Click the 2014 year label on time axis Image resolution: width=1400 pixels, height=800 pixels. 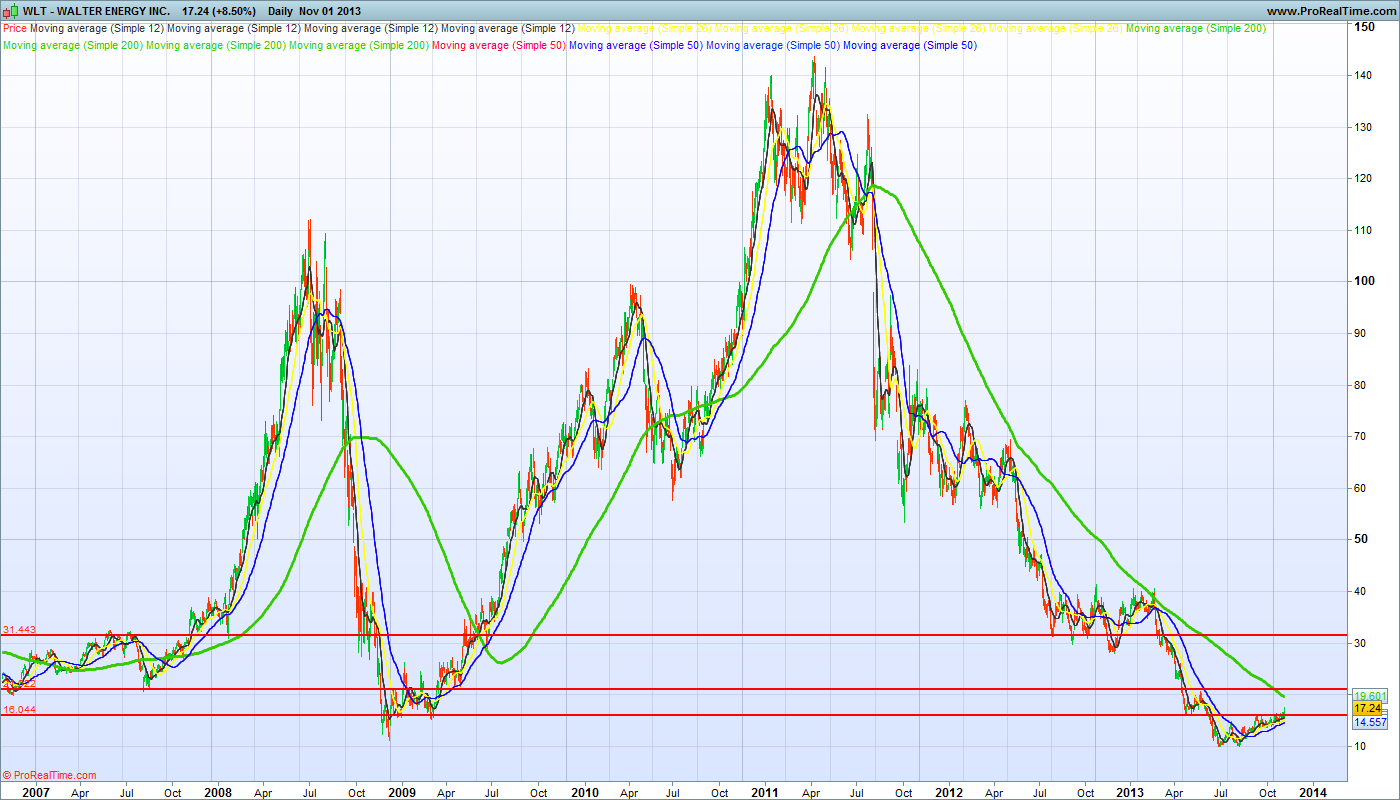(1313, 792)
